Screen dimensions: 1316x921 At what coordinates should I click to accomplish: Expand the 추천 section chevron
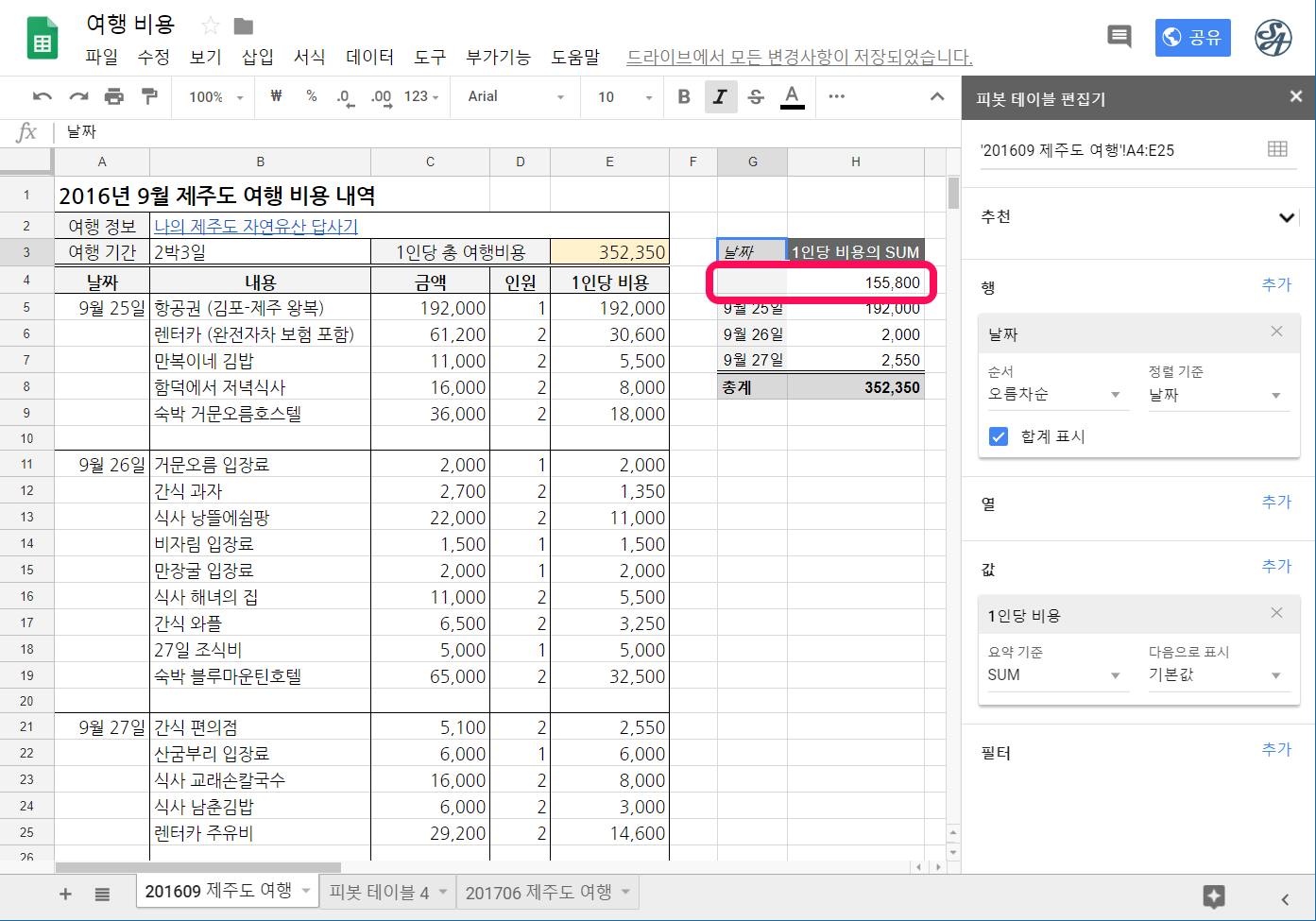click(x=1286, y=217)
